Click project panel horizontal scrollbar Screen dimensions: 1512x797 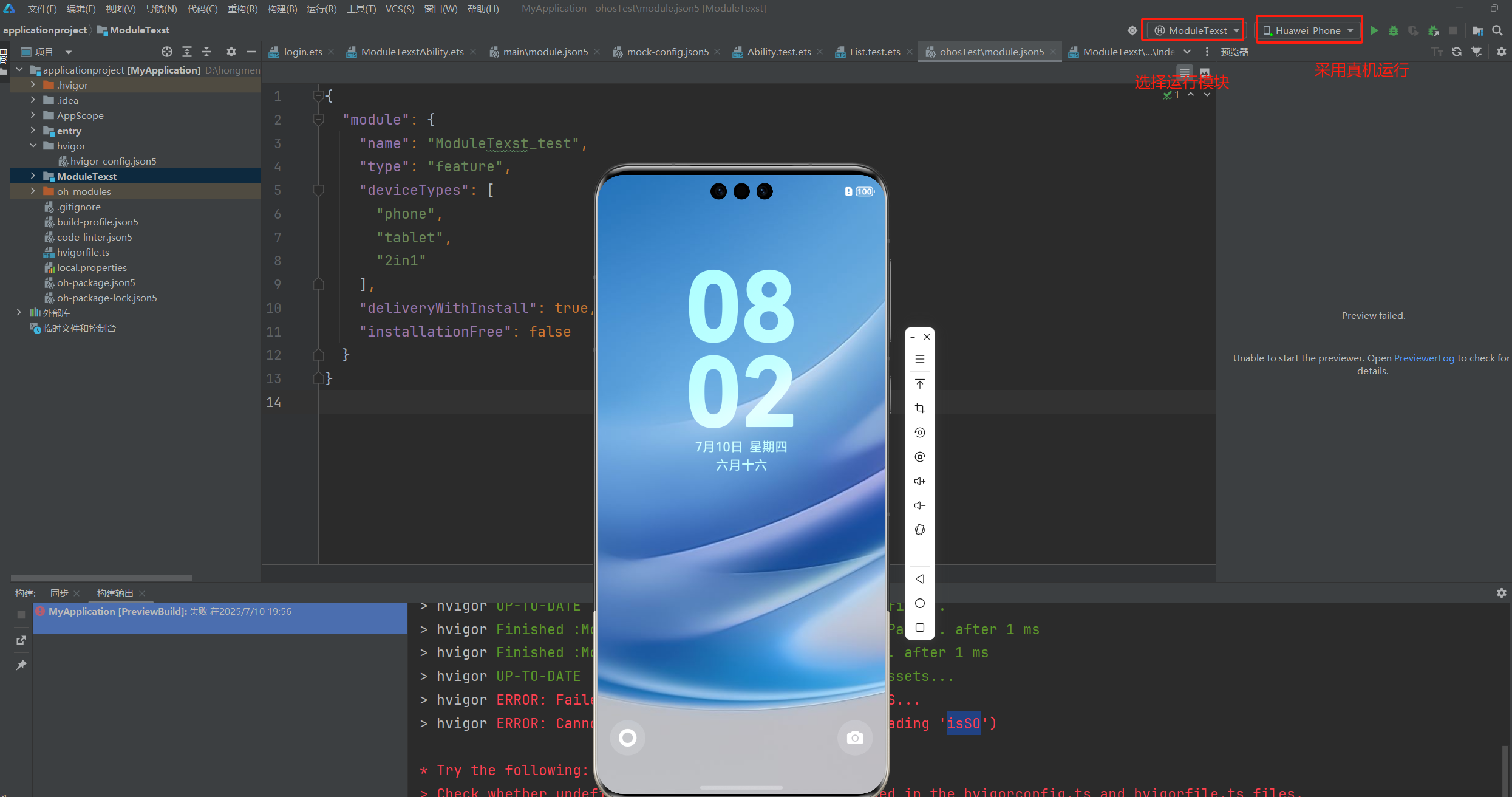(x=101, y=578)
